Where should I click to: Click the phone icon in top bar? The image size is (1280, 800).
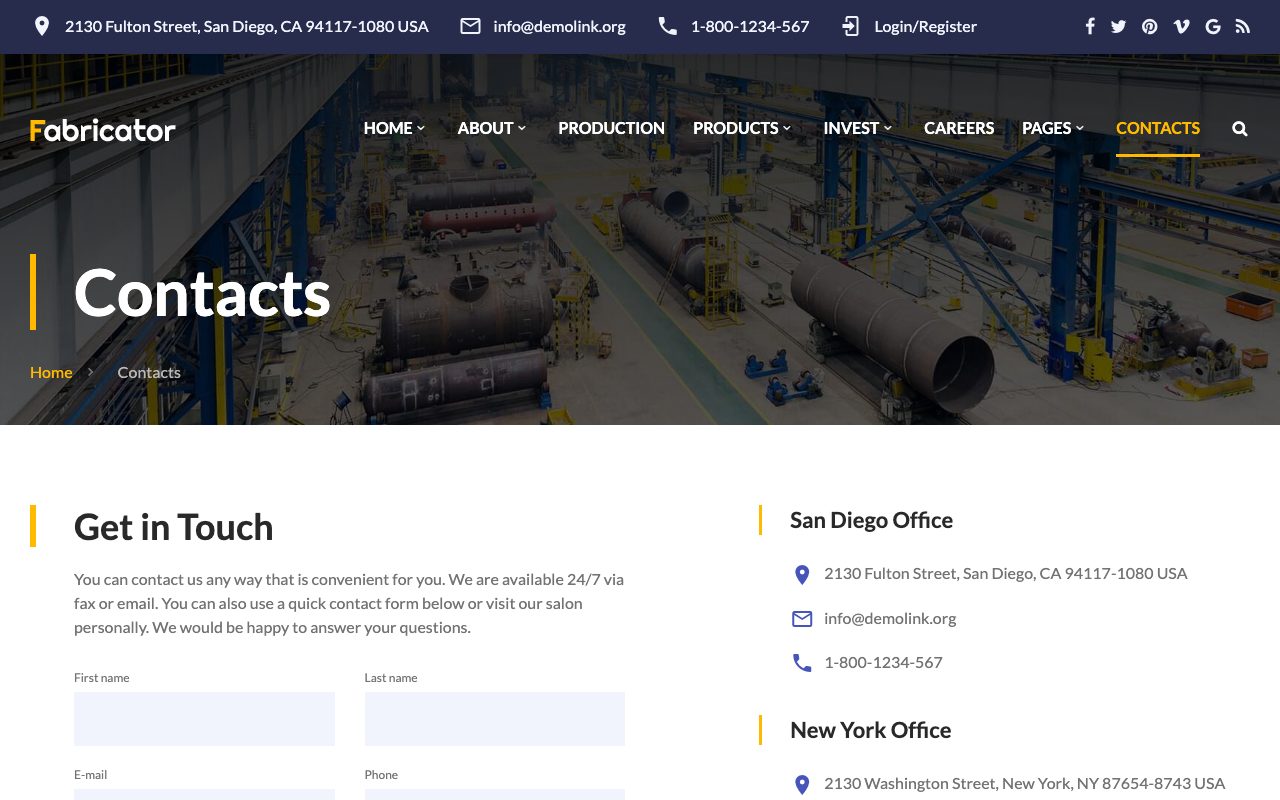[667, 26]
